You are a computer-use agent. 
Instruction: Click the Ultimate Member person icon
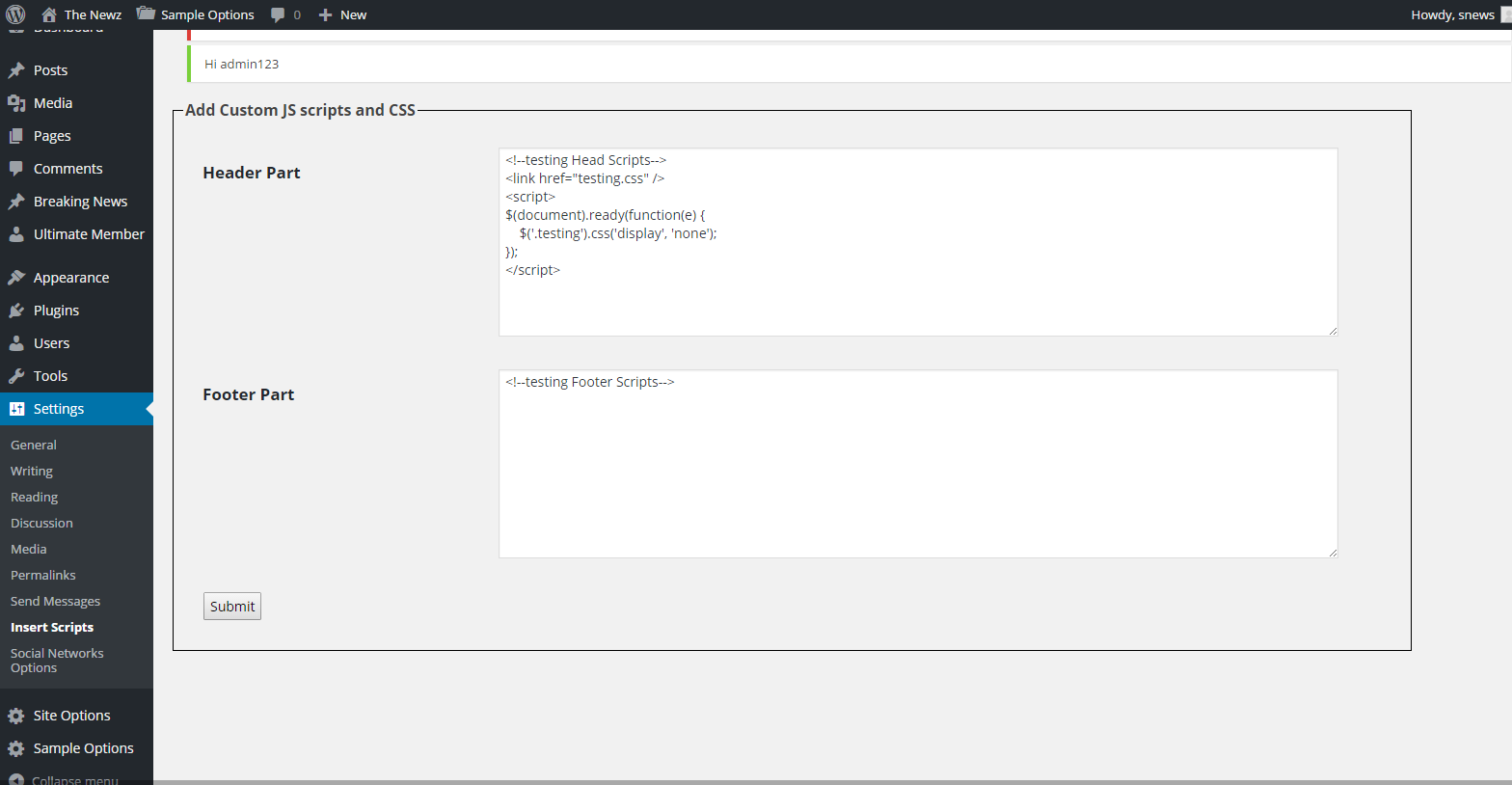pyautogui.click(x=16, y=234)
